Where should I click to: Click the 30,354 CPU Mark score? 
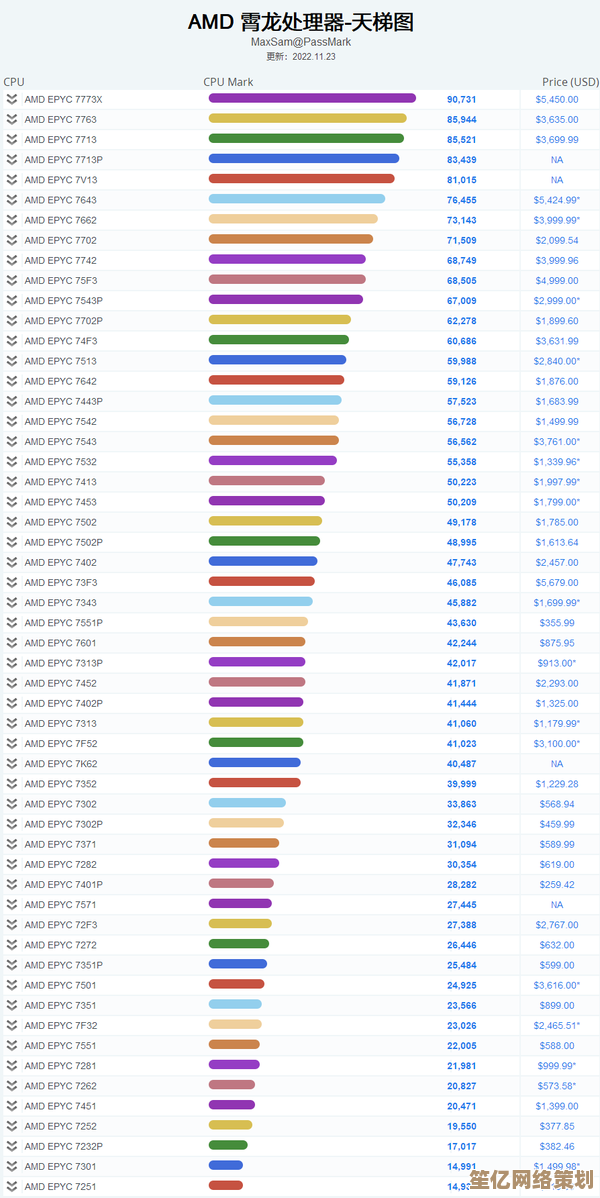coord(462,864)
